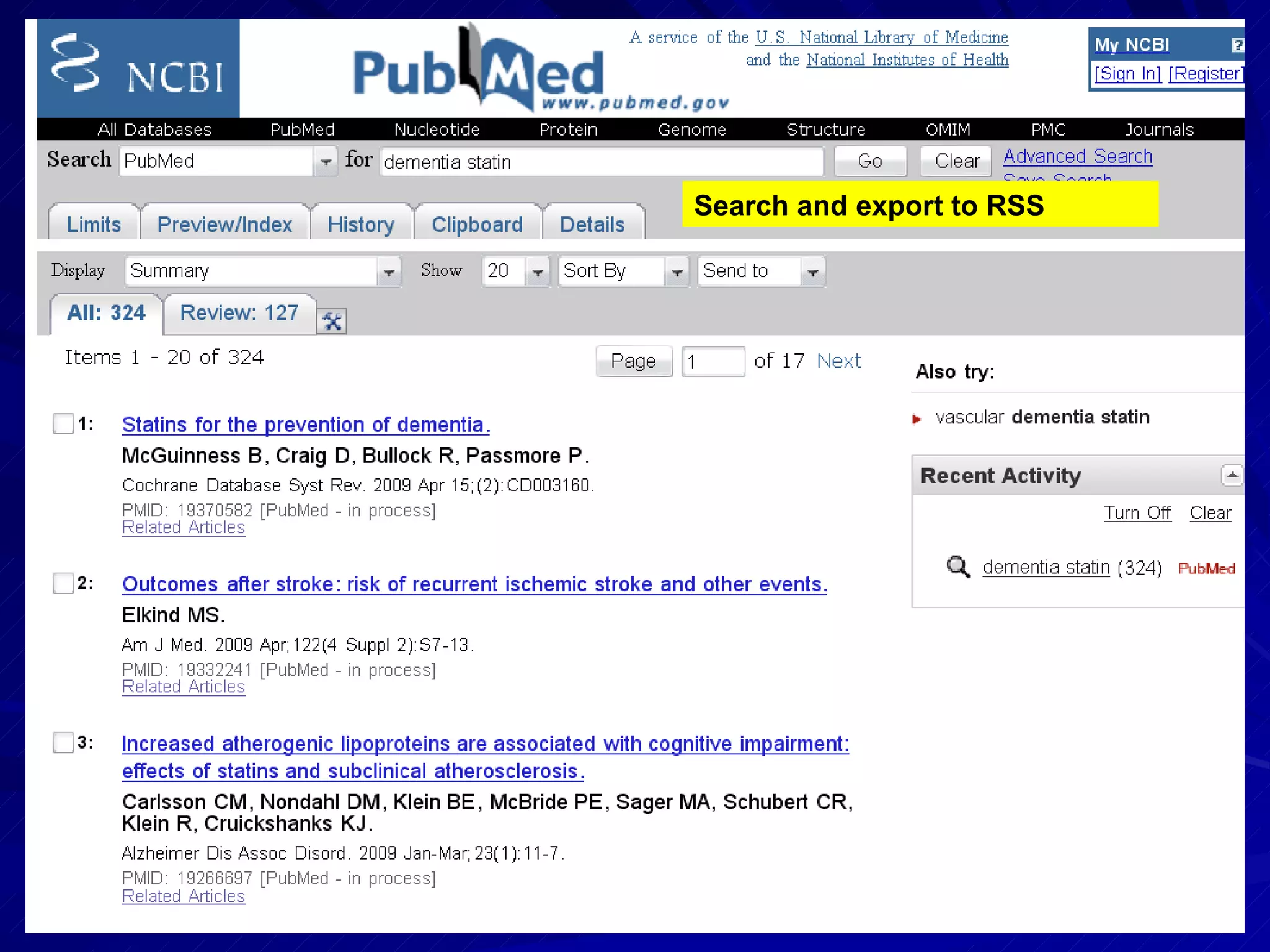Open the Sort By dropdown
Viewport: 1270px width, 952px height.
[x=624, y=271]
